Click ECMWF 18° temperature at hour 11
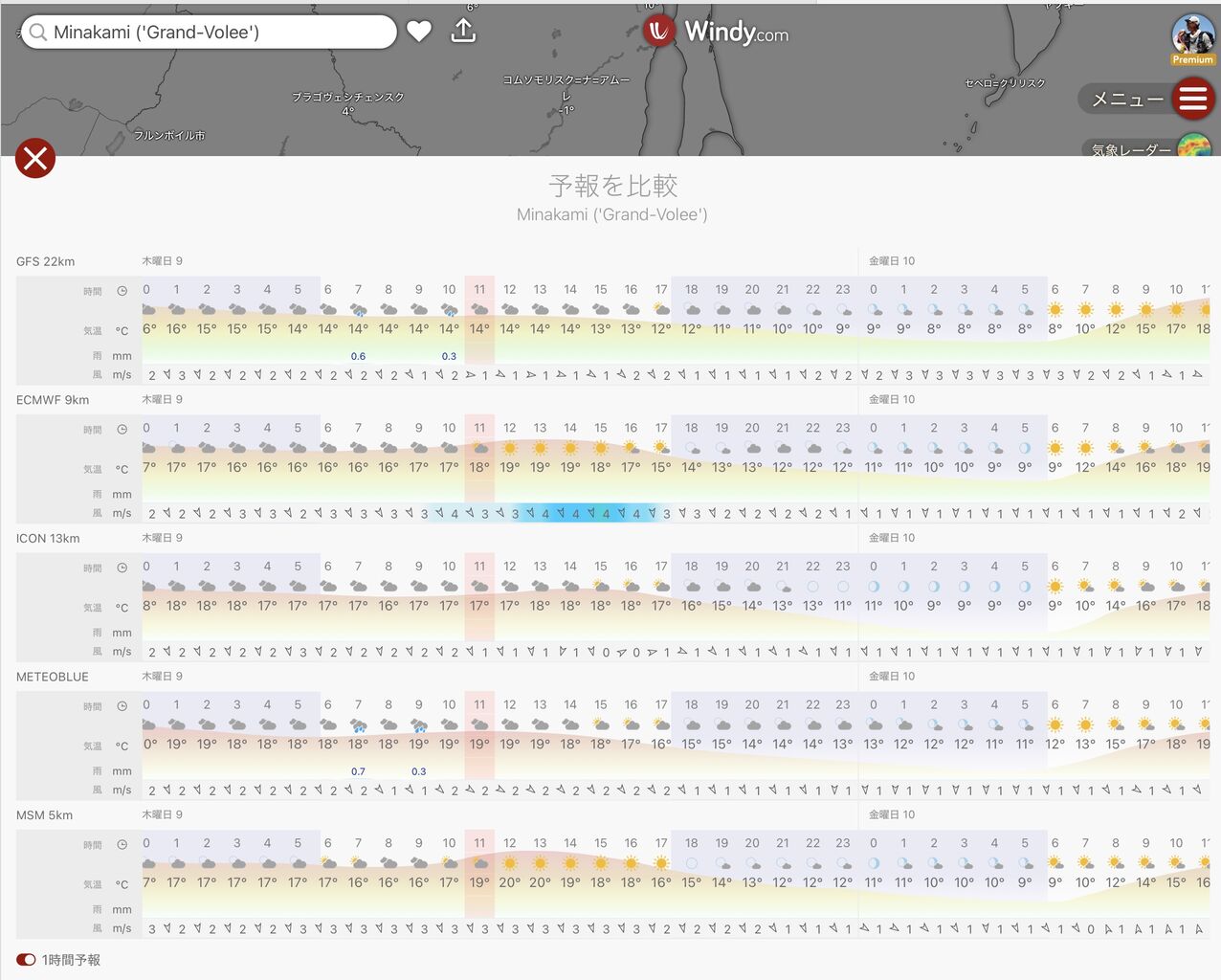The width and height of the screenshot is (1221, 980). (479, 467)
